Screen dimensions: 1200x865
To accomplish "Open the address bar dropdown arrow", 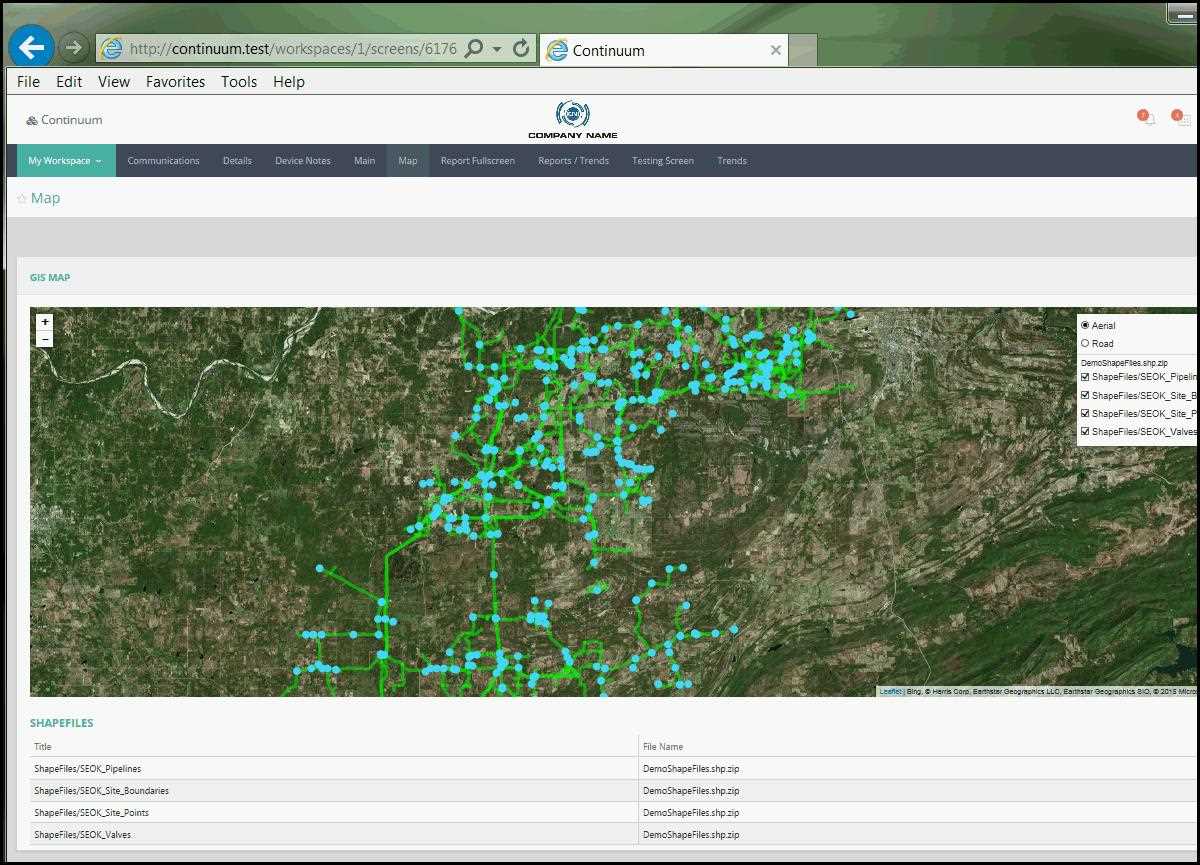I will point(497,49).
